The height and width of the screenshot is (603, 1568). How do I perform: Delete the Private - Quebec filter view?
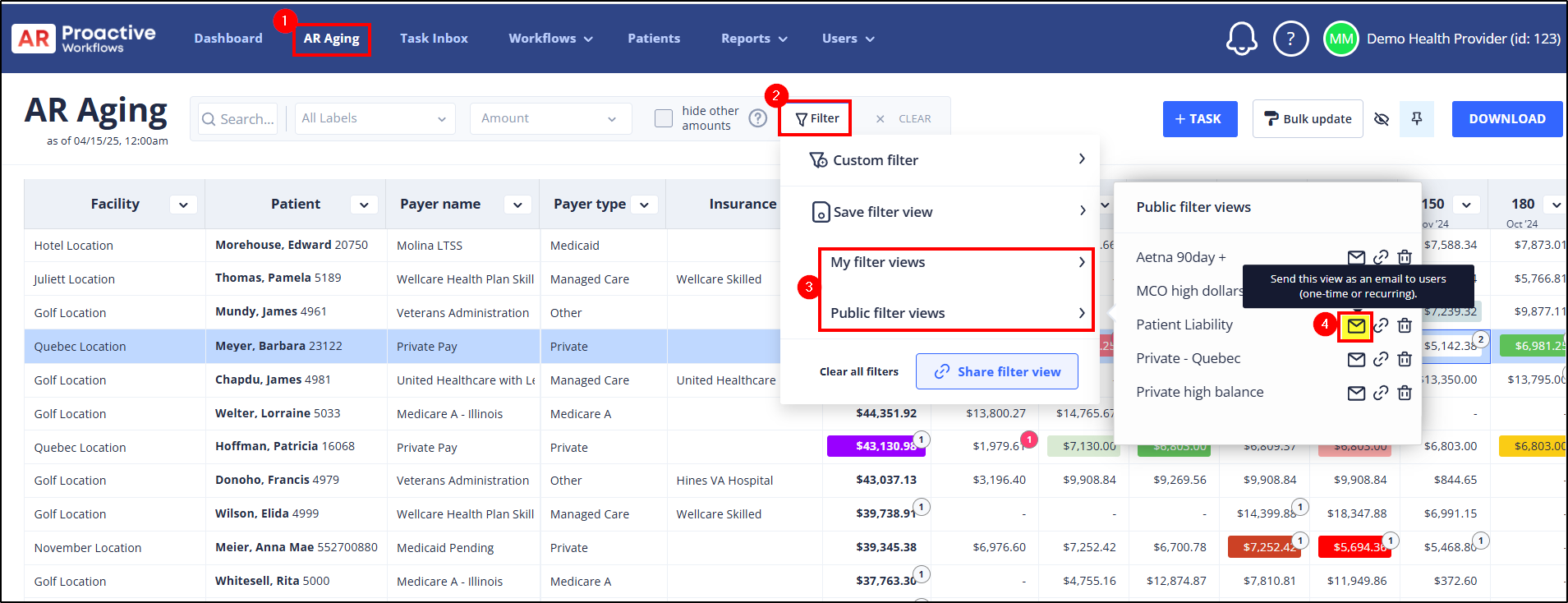pyautogui.click(x=1405, y=359)
